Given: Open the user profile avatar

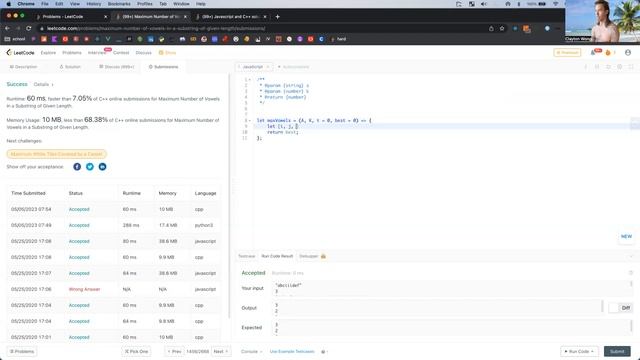Looking at the screenshot, I should pyautogui.click(x=628, y=53).
